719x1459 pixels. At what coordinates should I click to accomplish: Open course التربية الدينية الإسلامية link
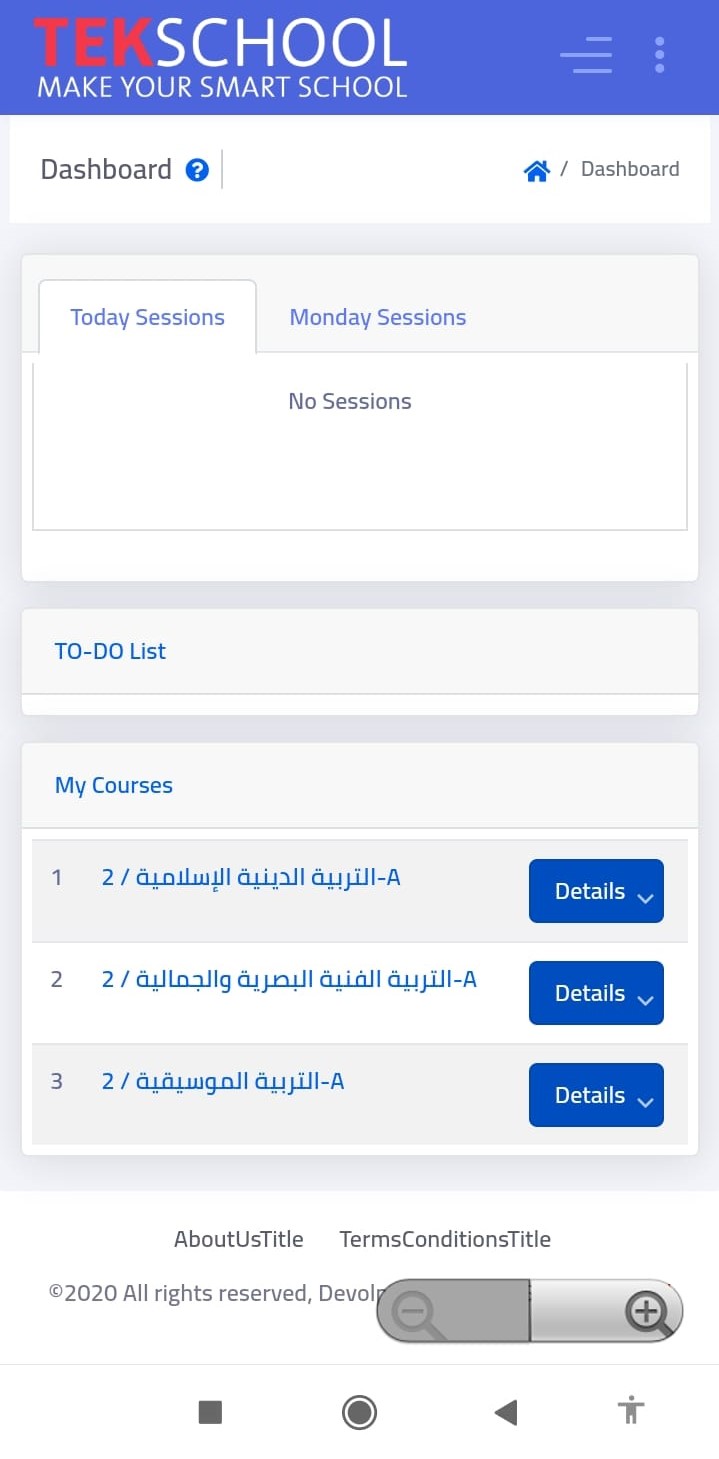251,878
